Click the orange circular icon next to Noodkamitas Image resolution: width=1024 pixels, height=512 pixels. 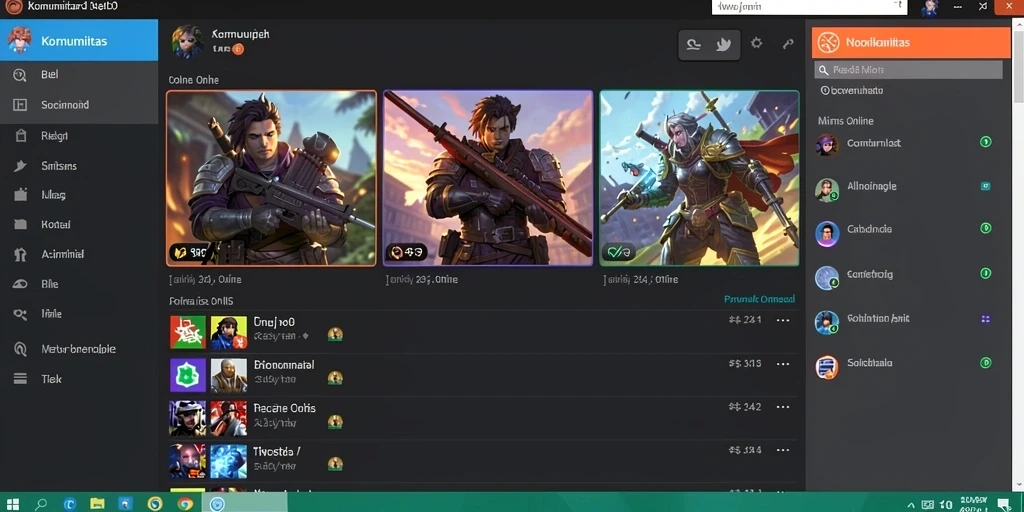coord(828,42)
